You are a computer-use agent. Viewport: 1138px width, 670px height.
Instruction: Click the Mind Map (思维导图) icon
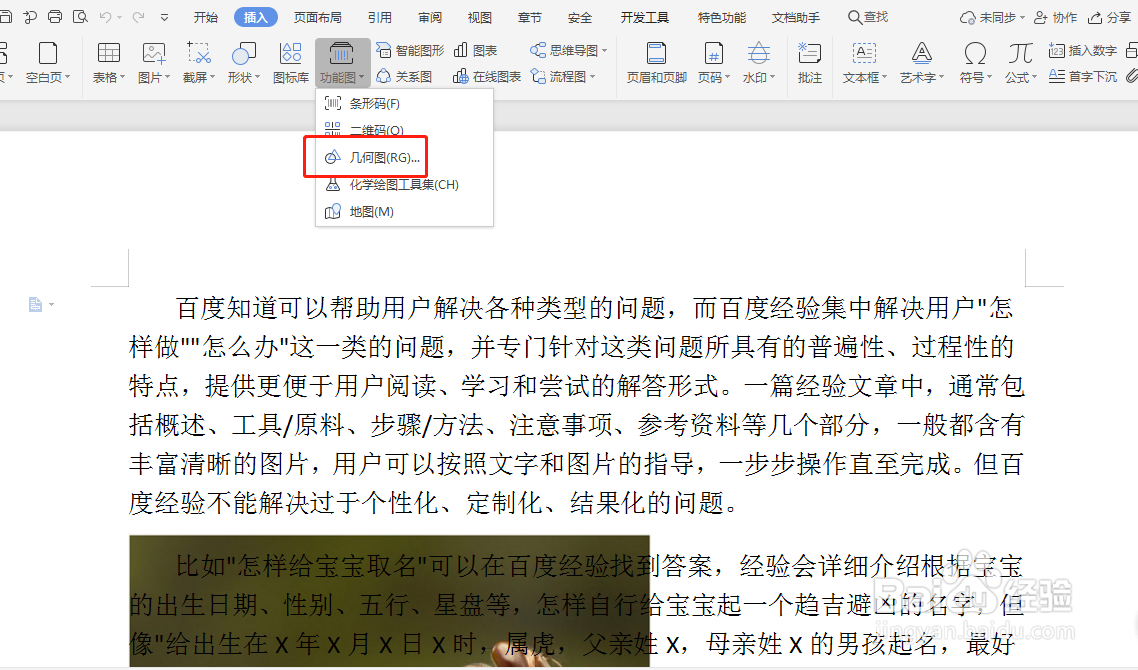tap(538, 50)
